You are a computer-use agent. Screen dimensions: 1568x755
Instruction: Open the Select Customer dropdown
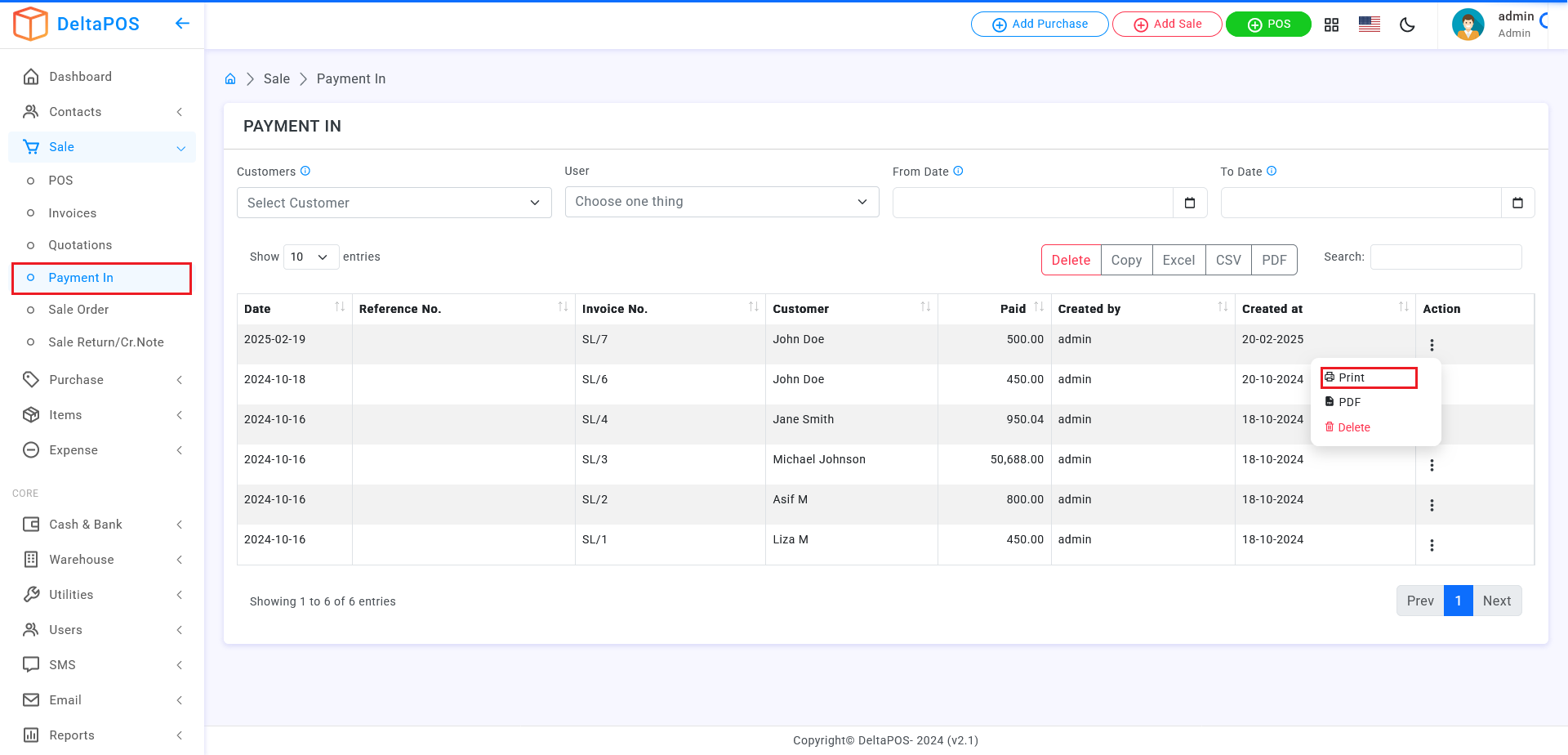click(x=394, y=203)
